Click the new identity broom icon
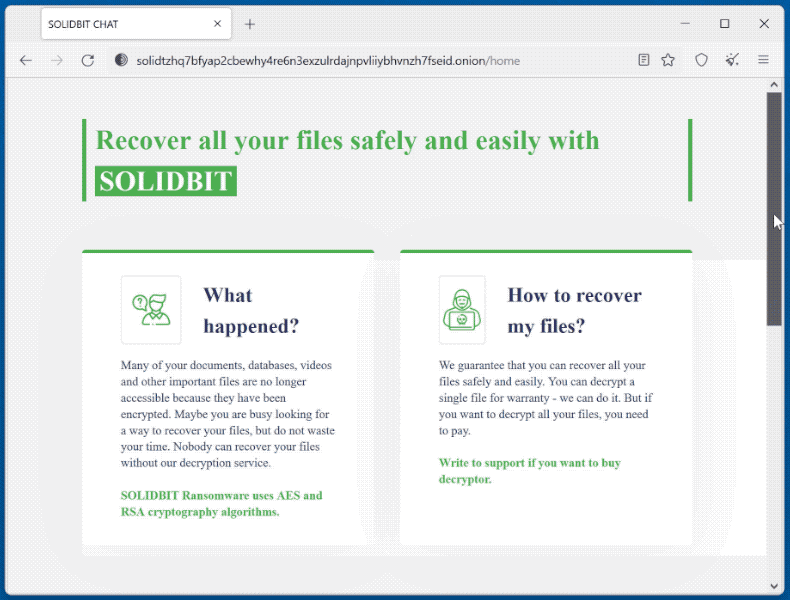The width and height of the screenshot is (790, 600). (733, 60)
